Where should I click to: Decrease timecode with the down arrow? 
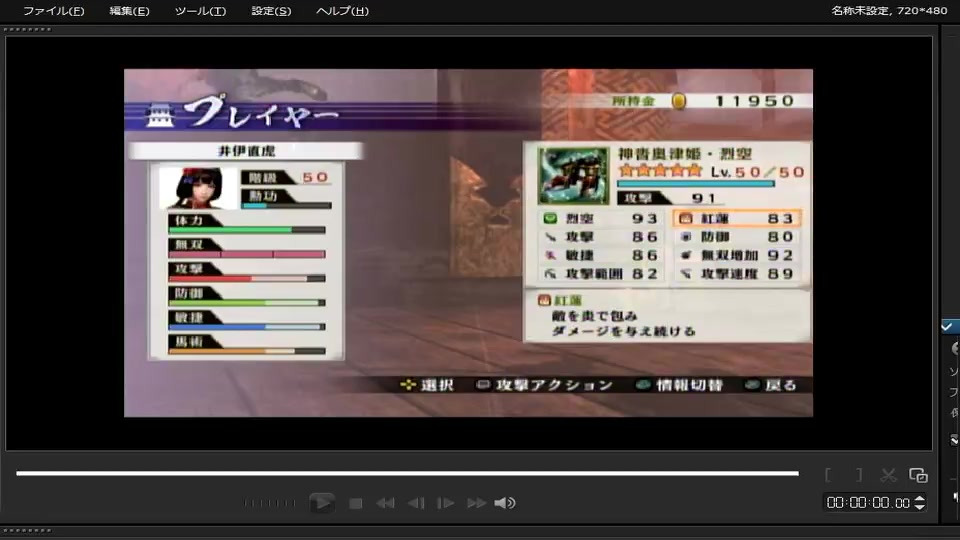click(x=920, y=507)
